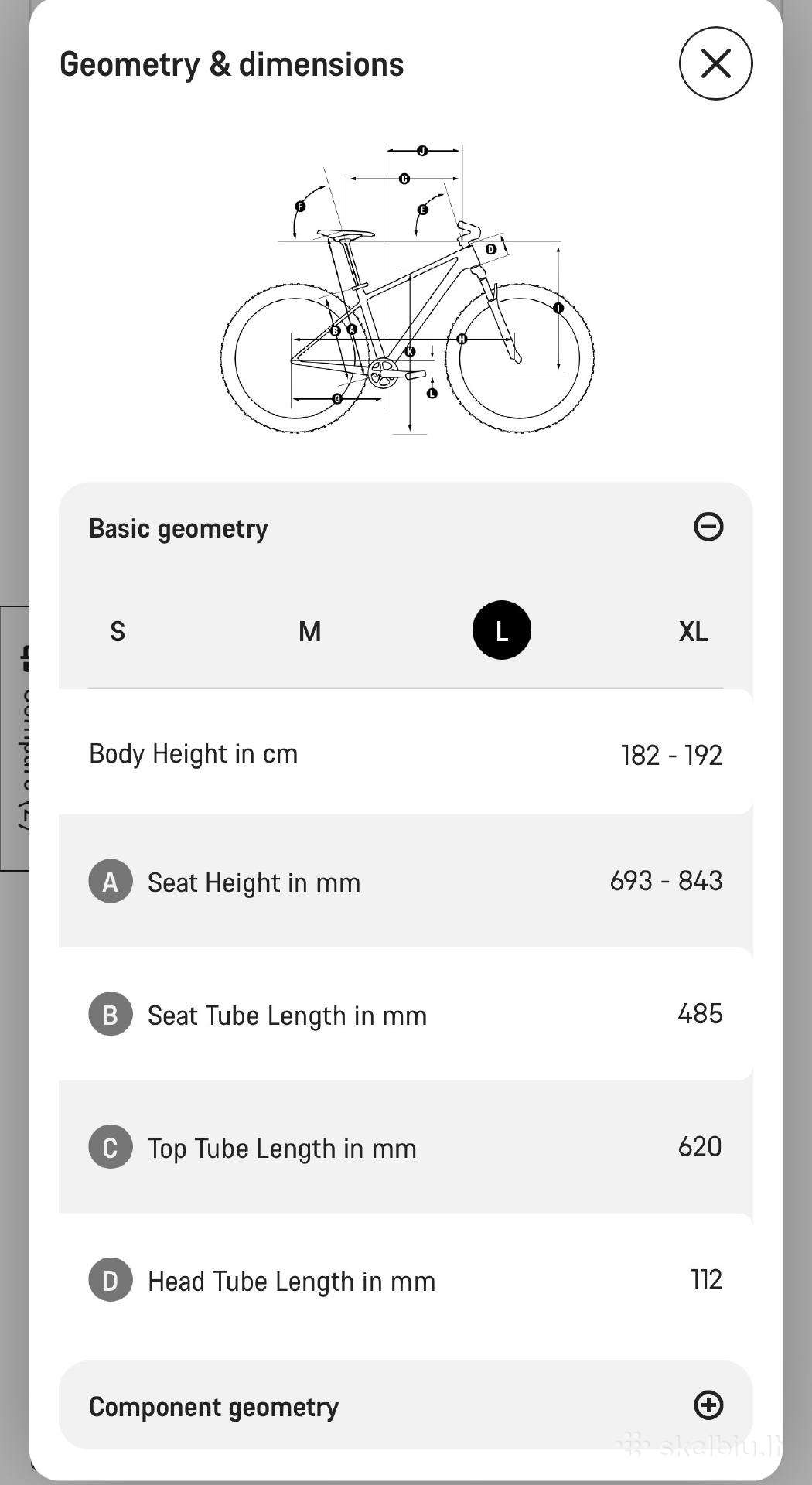Screen dimensions: 812x1485
Task: Close the Geometry & dimensions dialog
Action: [715, 63]
